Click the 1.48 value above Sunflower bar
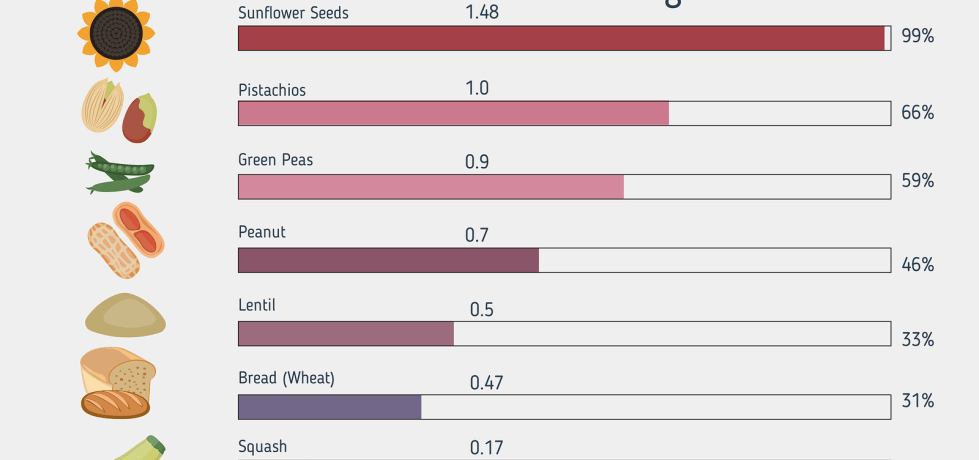This screenshot has width=979, height=460. [x=482, y=12]
